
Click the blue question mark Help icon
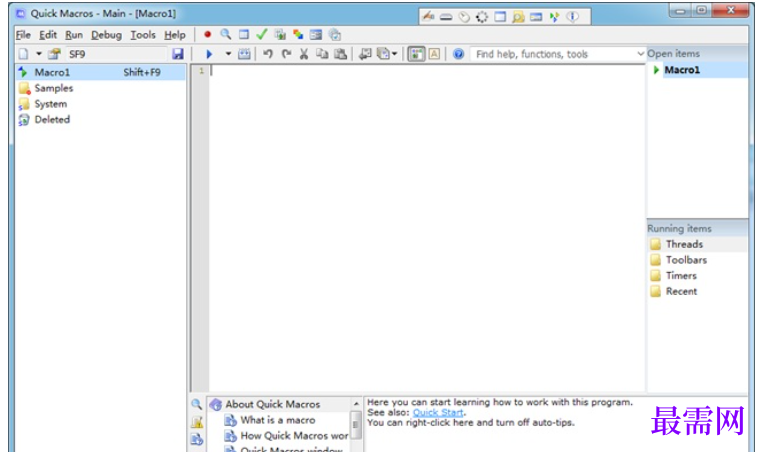(458, 54)
